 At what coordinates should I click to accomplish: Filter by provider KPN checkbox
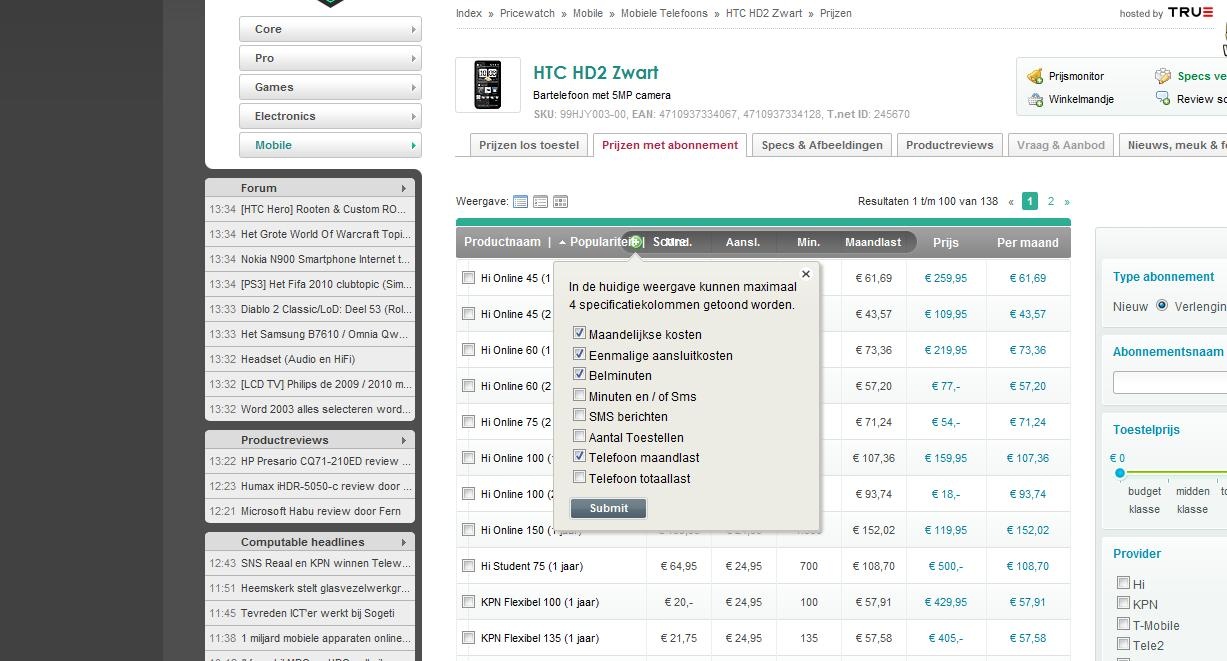1123,603
